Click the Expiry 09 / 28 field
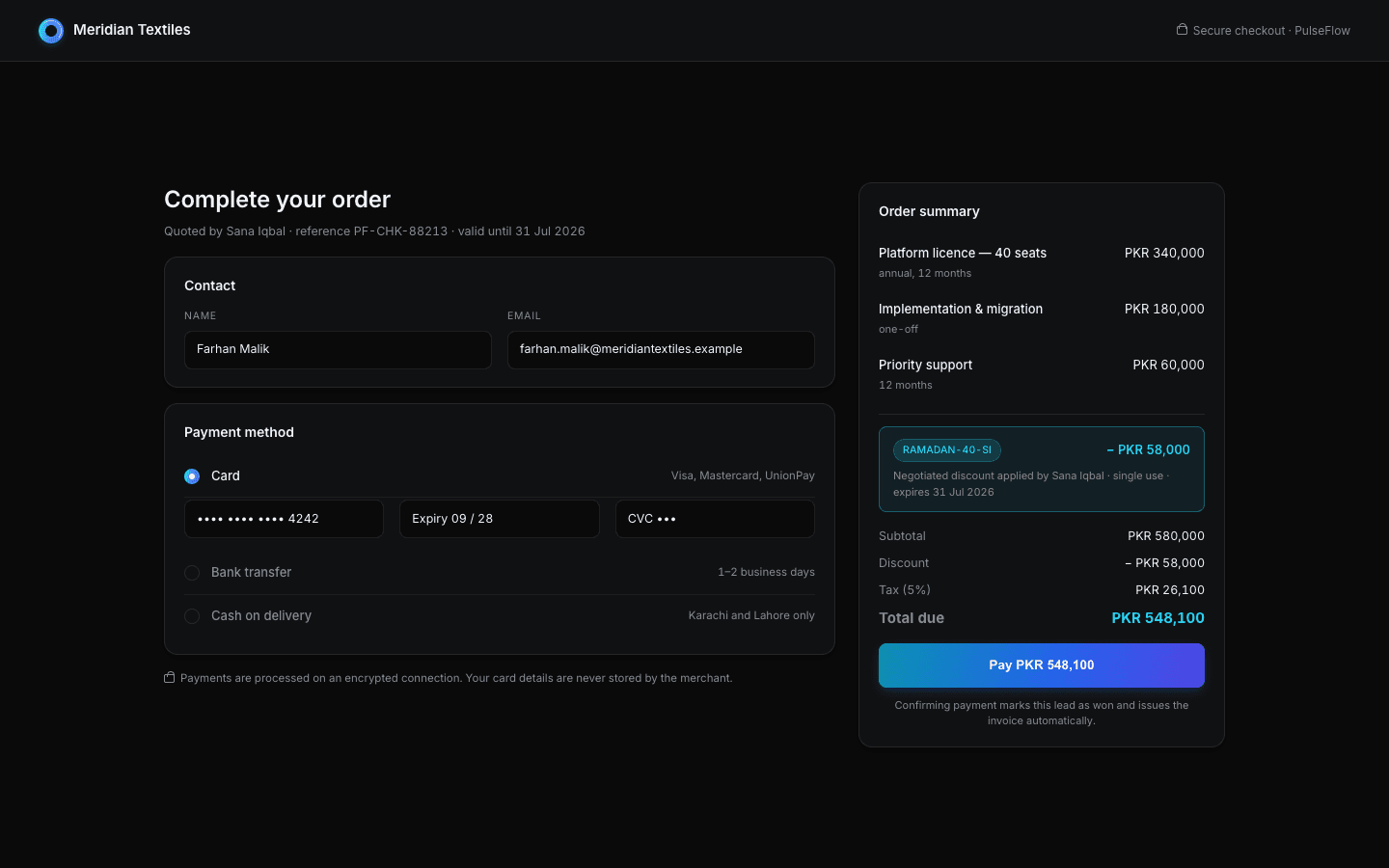The image size is (1389, 868). click(500, 519)
